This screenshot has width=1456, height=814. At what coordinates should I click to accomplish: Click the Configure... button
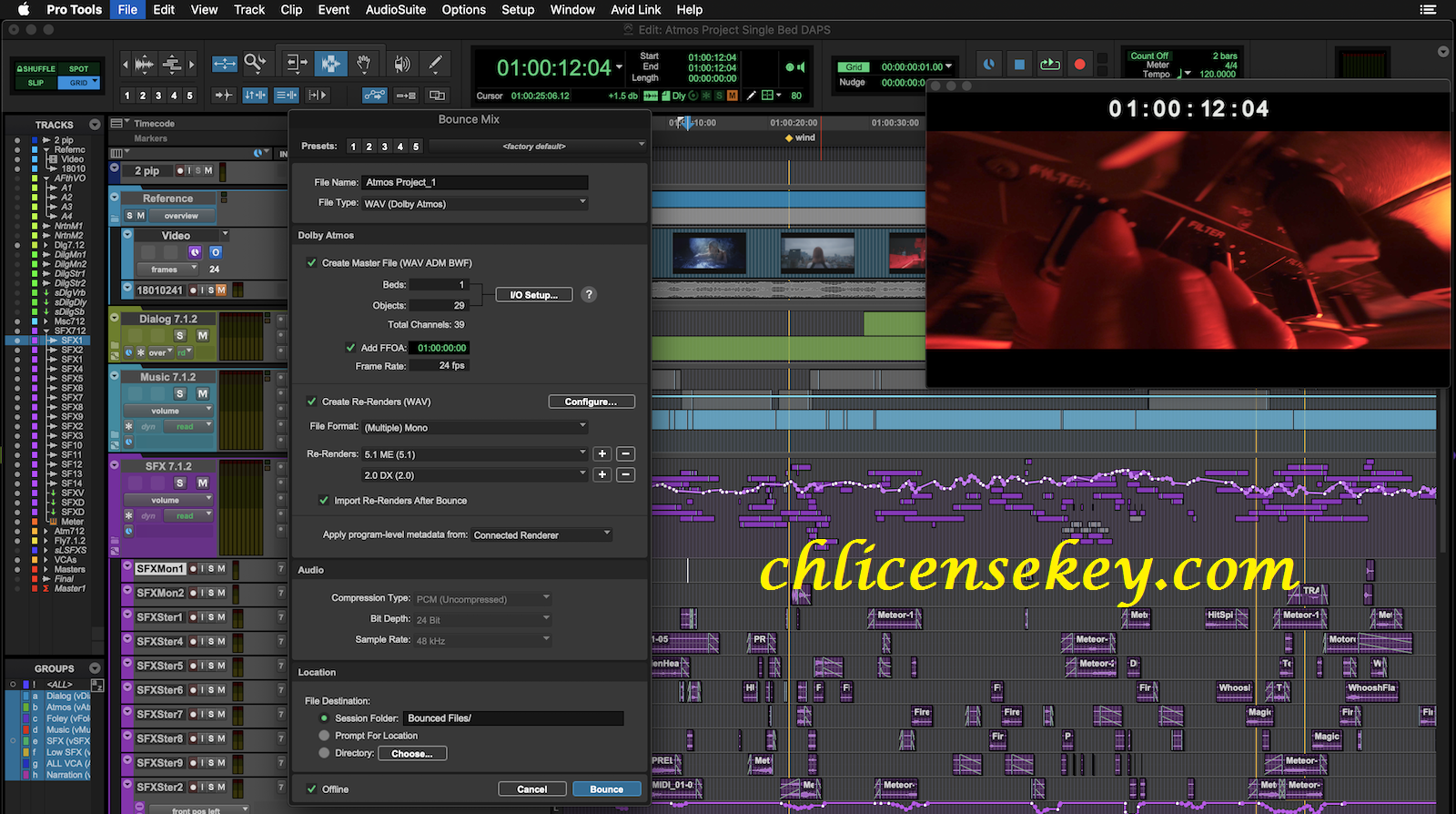pos(591,402)
